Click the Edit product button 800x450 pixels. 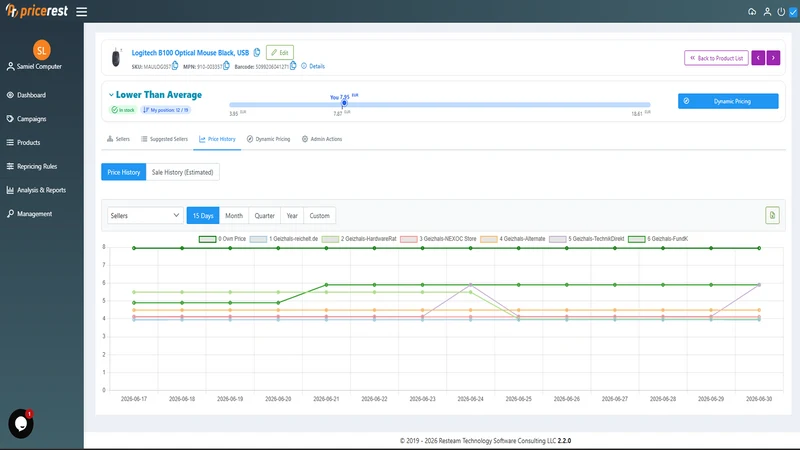[x=280, y=53]
